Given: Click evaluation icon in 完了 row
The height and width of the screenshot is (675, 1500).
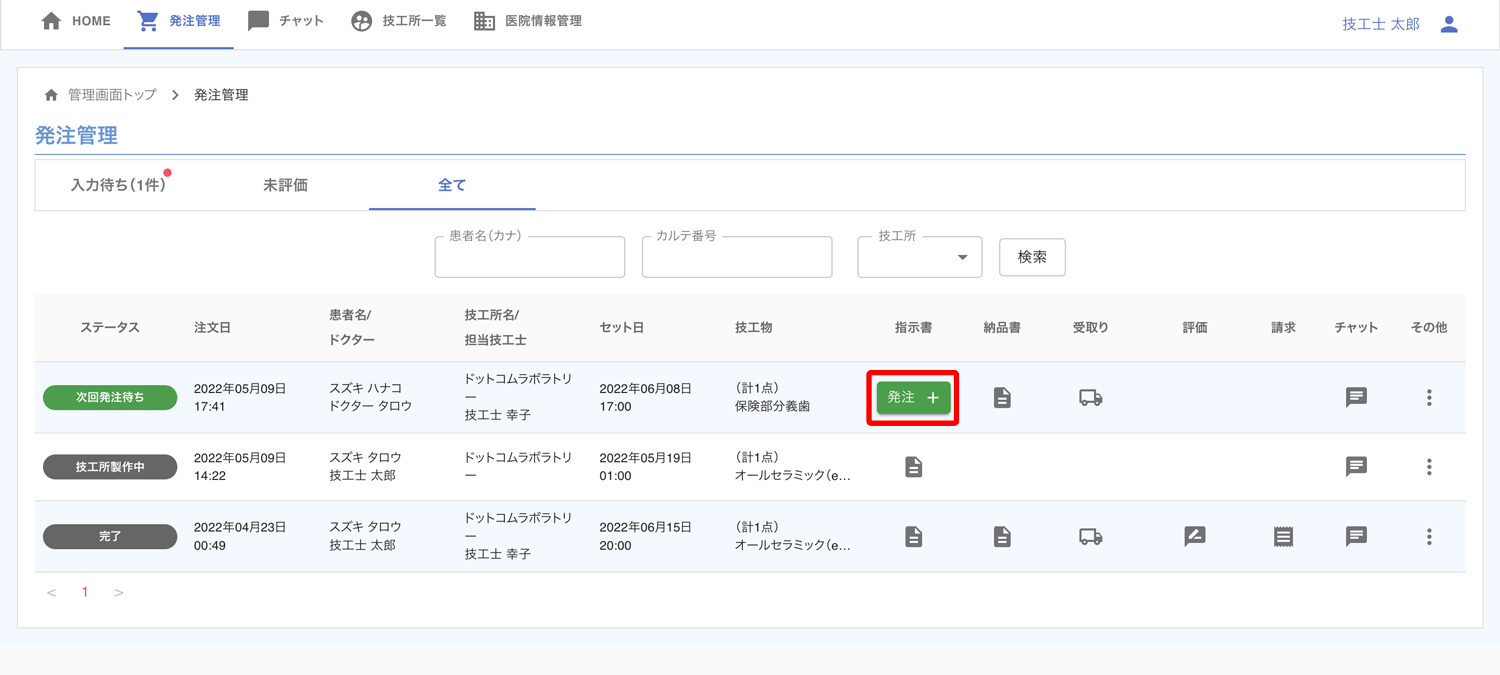Looking at the screenshot, I should tap(1194, 537).
